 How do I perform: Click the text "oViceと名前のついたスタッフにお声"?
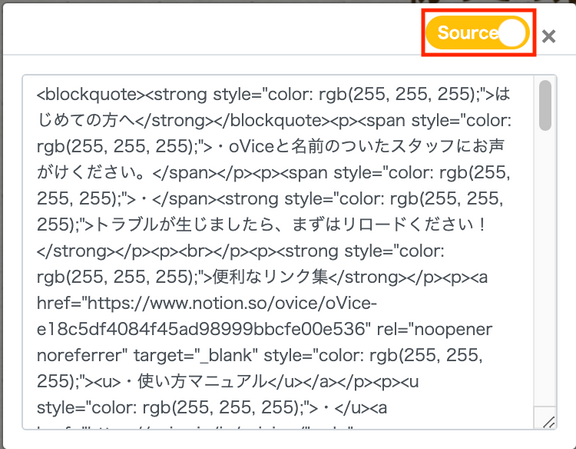367,147
